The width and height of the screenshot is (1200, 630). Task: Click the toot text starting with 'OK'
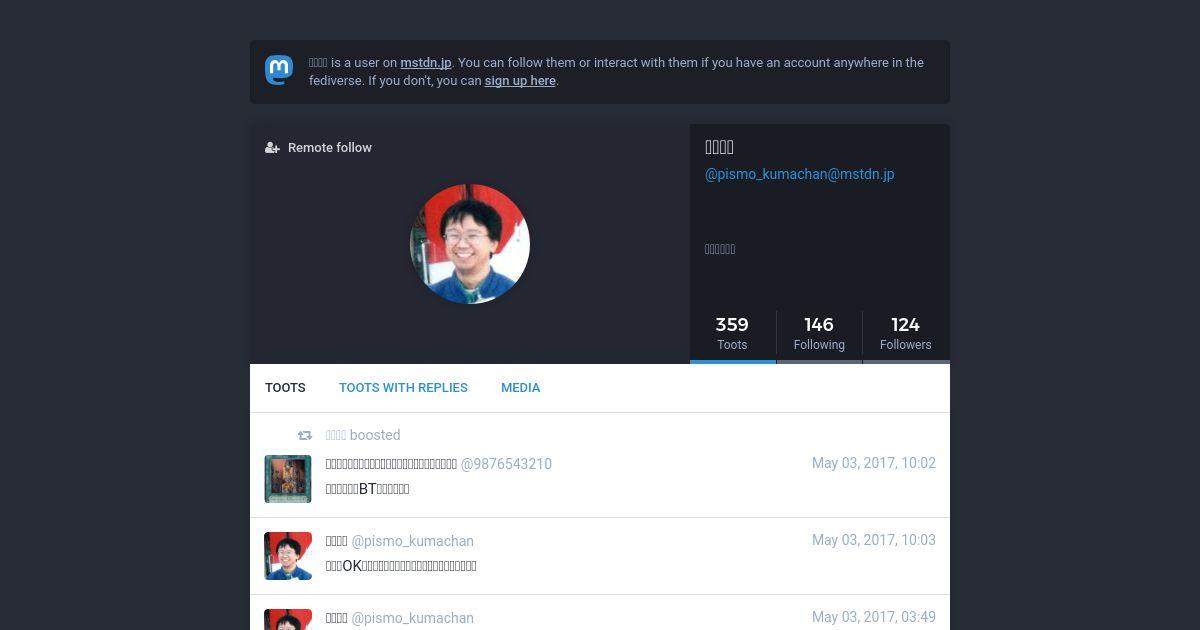(x=401, y=566)
